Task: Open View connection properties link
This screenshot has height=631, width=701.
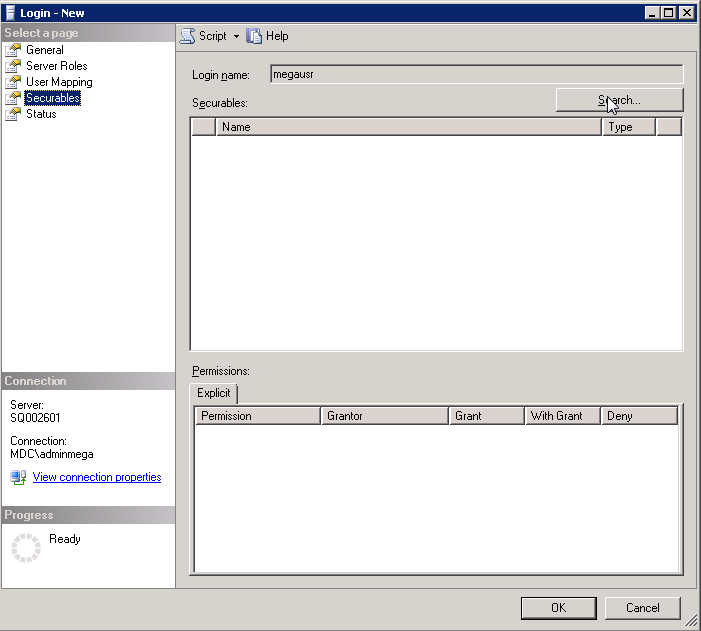Action: [96, 478]
